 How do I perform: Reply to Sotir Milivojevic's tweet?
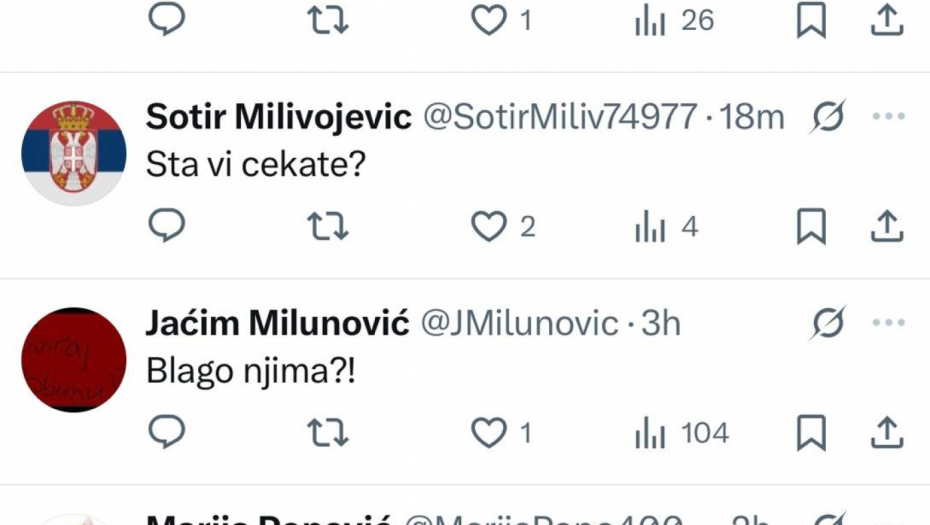pos(167,227)
